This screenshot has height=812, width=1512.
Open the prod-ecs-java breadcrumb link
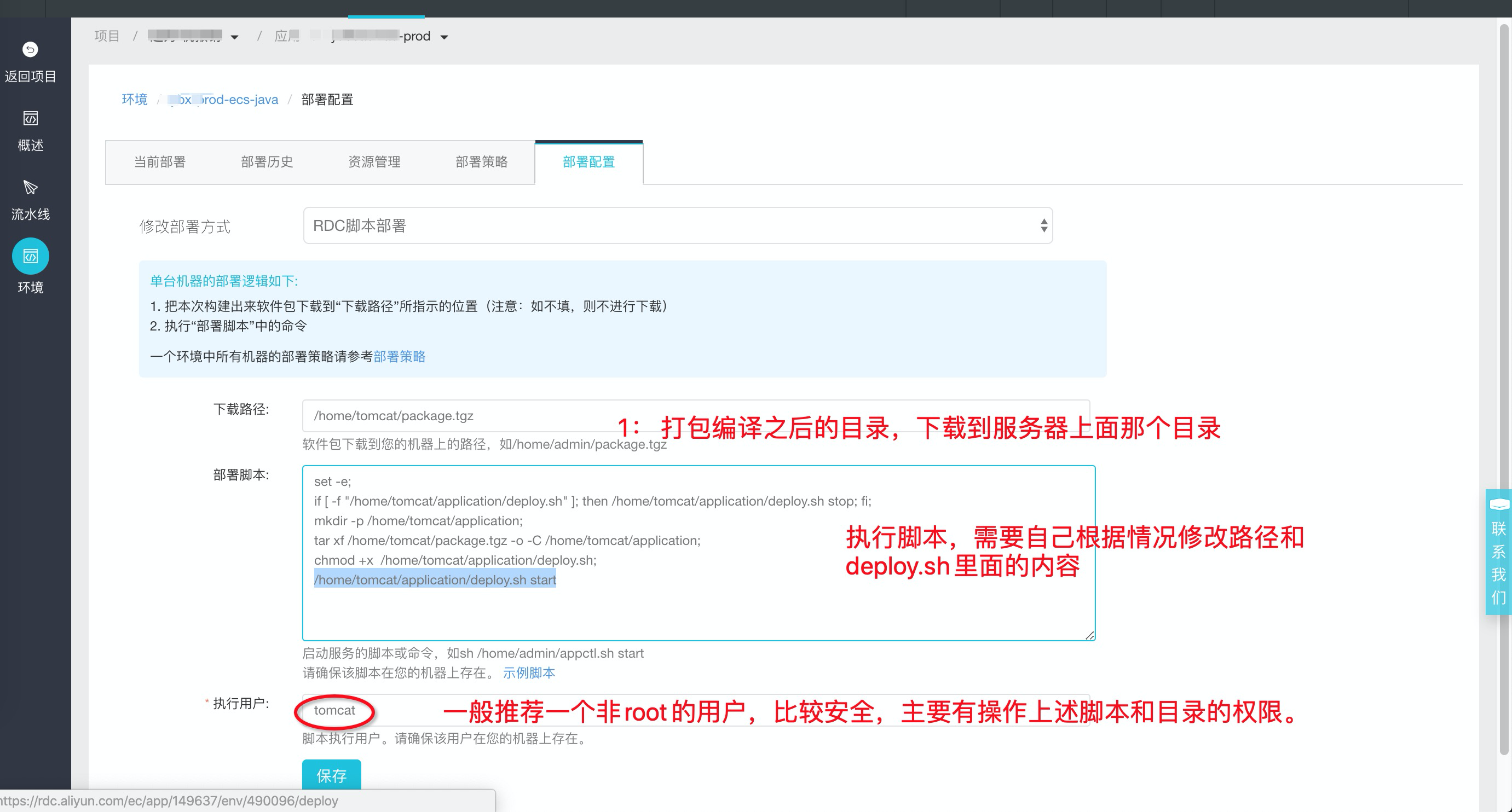(223, 99)
